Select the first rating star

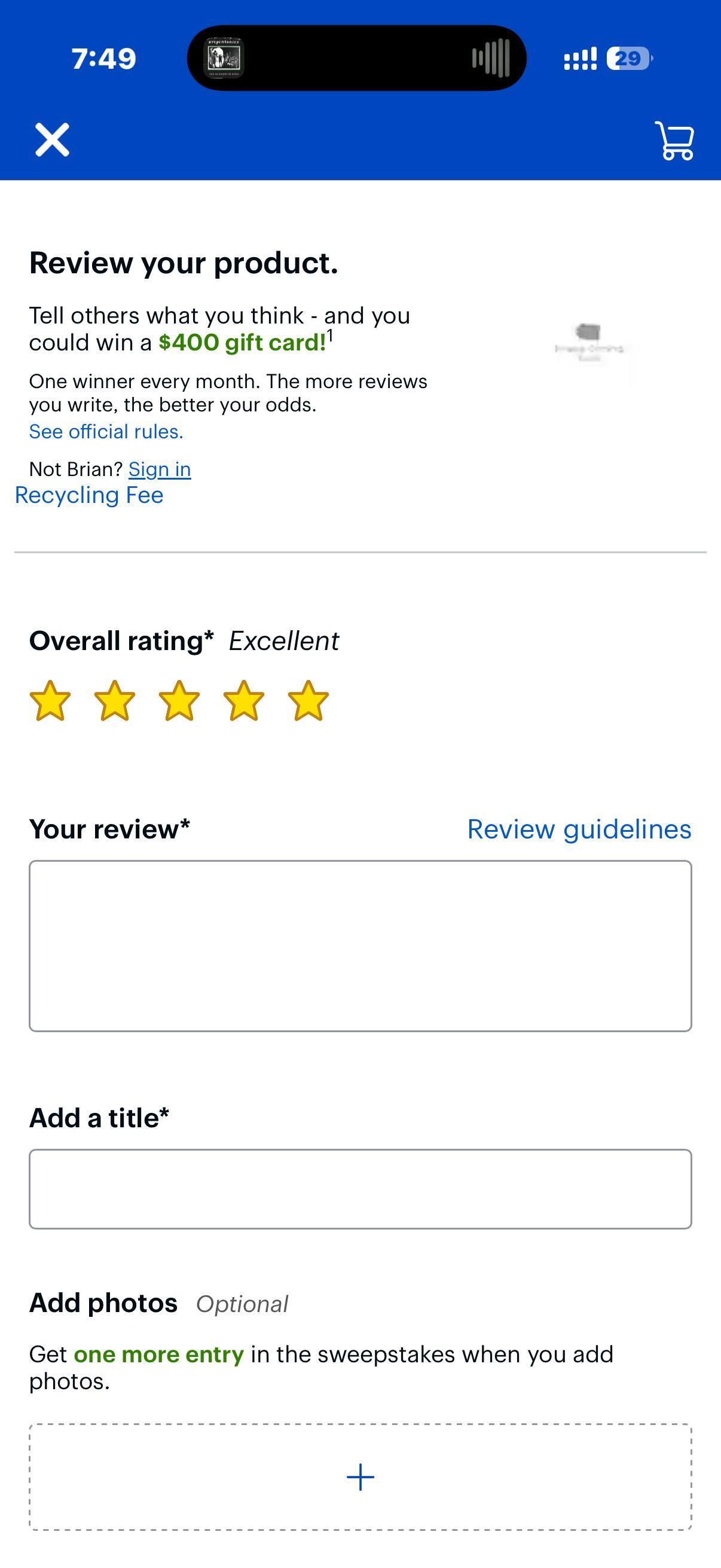(x=50, y=701)
